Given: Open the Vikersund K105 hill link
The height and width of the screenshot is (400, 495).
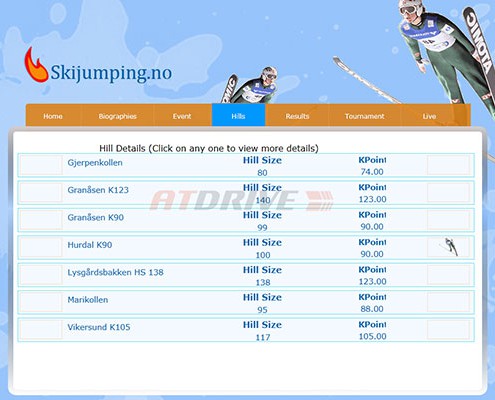Looking at the screenshot, I should pyautogui.click(x=99, y=327).
